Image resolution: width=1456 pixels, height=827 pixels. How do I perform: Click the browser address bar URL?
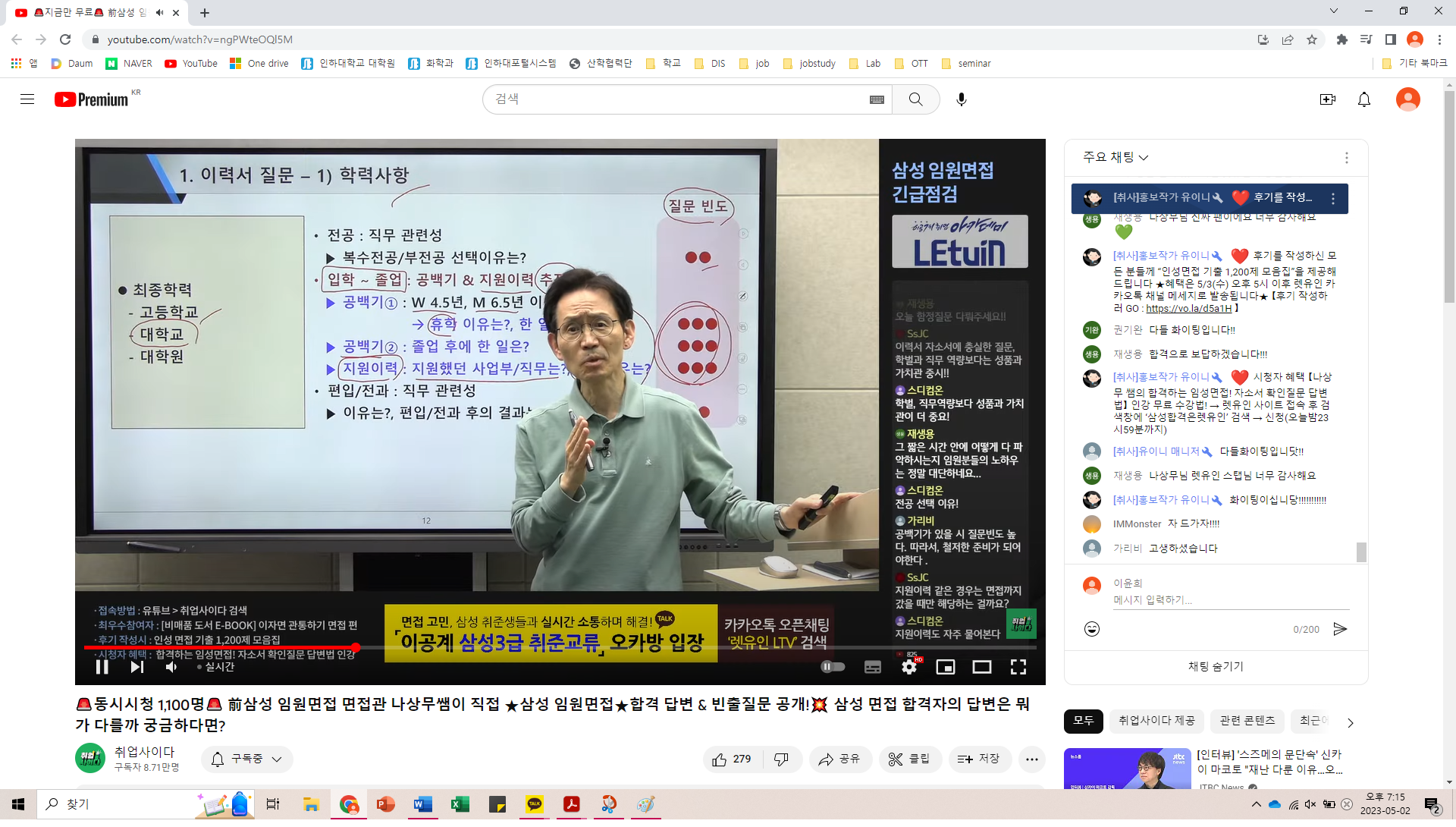click(x=200, y=39)
